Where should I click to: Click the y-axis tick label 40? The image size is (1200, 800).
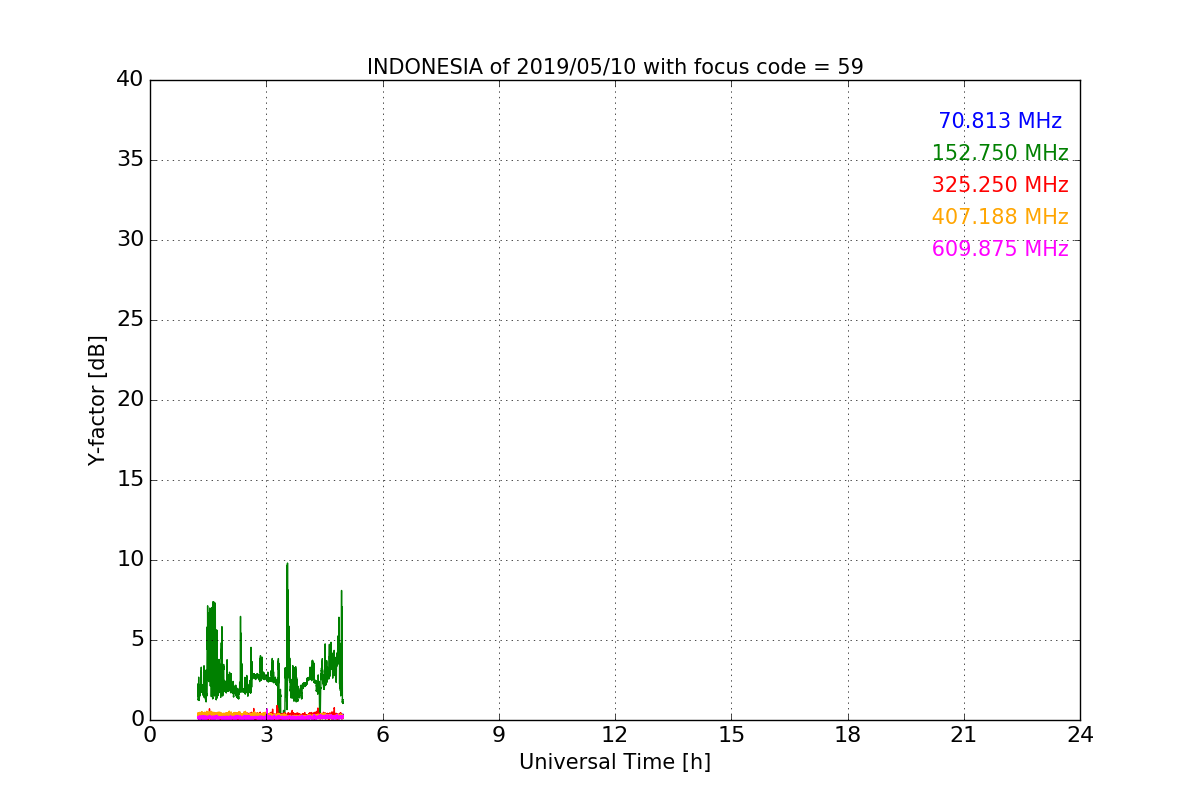click(x=130, y=80)
